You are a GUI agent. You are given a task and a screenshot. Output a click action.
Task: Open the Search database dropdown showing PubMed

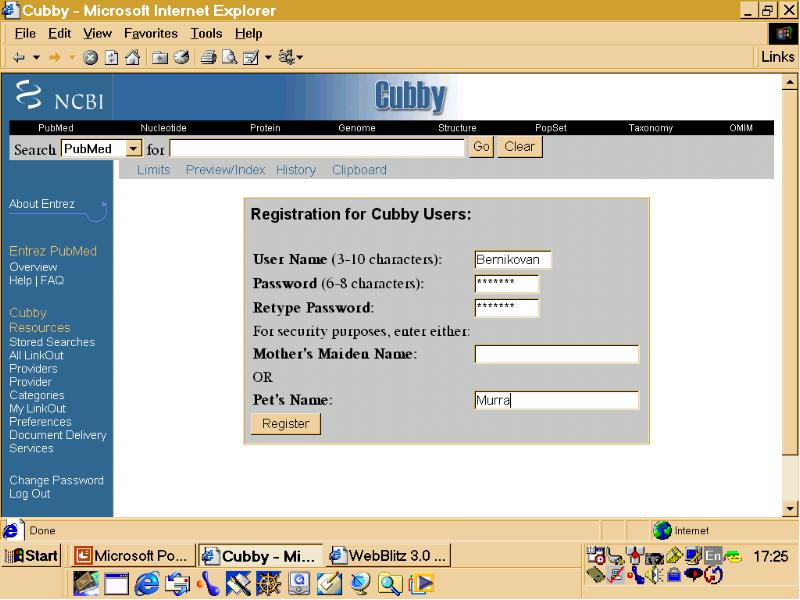(133, 148)
